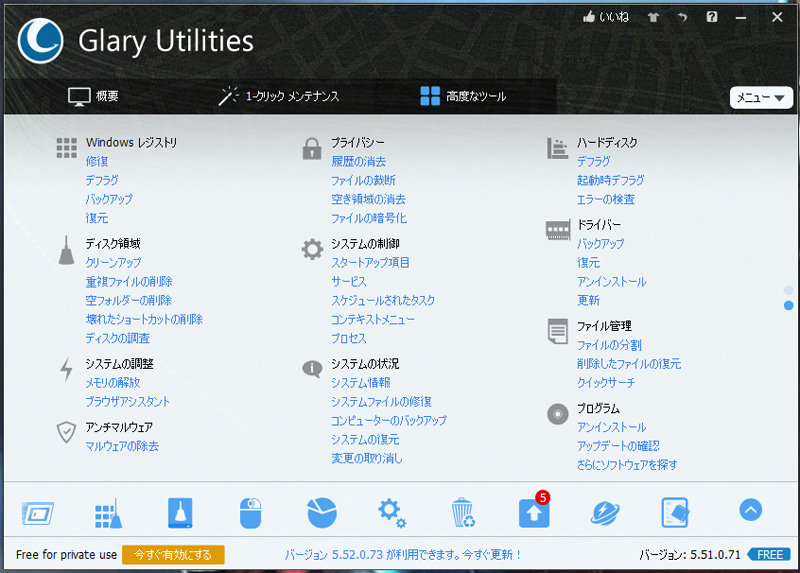
Task: Open the first bottom toolbar screen icon
Action: (x=38, y=513)
